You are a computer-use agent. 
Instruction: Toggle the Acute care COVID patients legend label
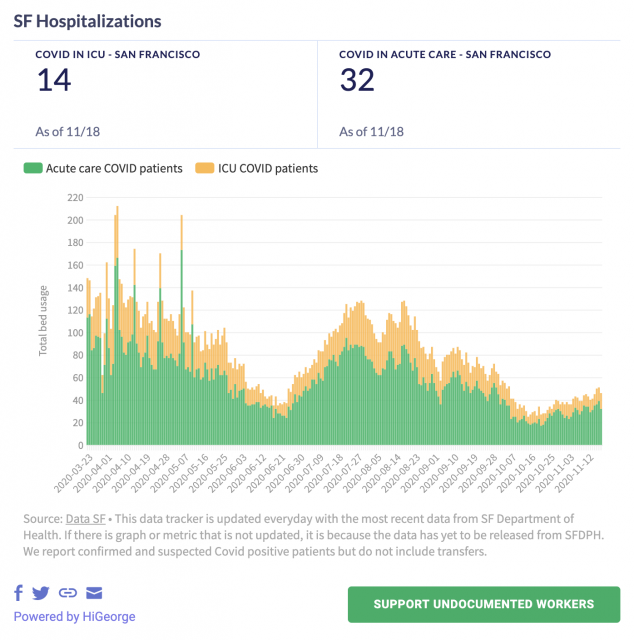[114, 169]
